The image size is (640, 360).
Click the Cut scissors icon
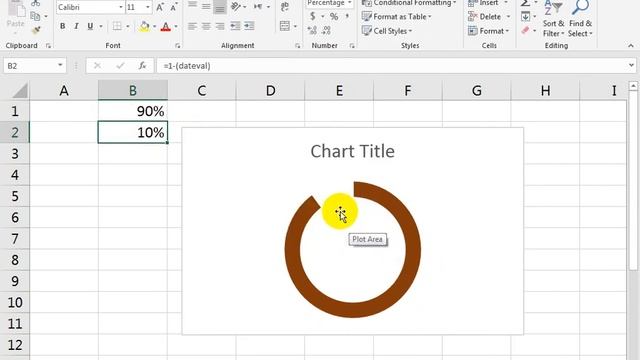point(36,3)
